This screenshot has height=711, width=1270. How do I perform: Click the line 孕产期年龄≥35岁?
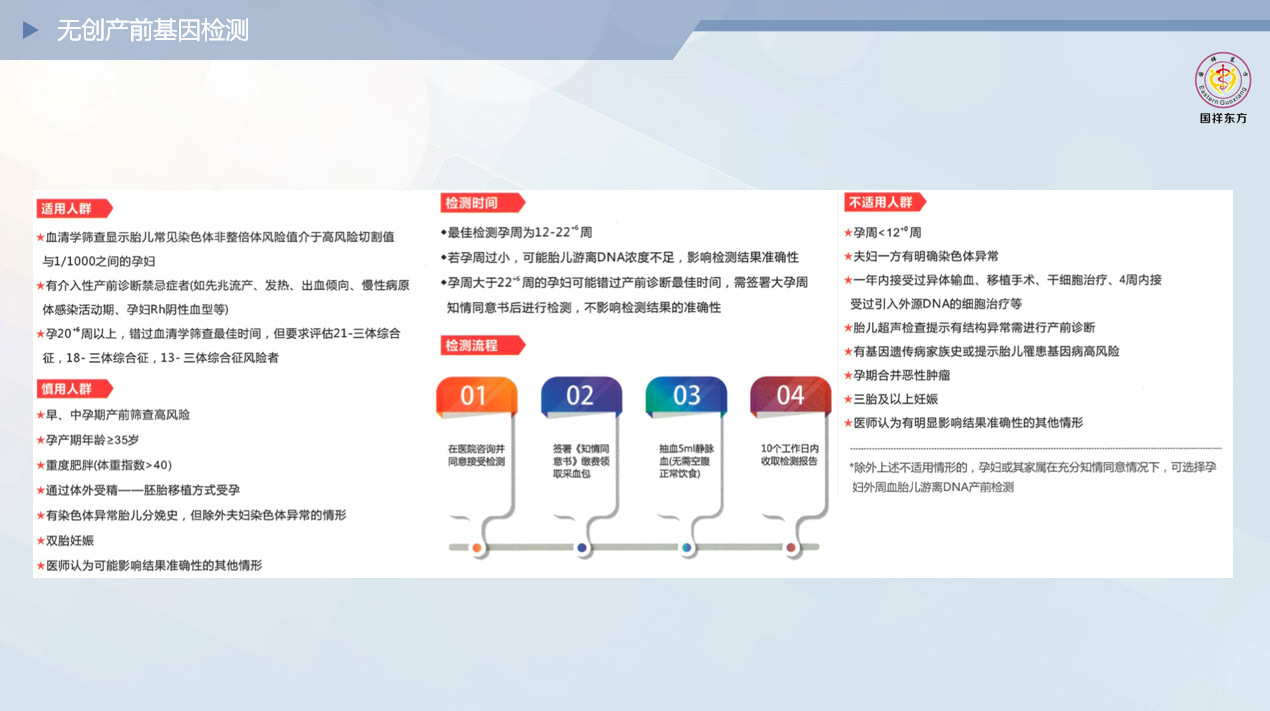(87, 440)
